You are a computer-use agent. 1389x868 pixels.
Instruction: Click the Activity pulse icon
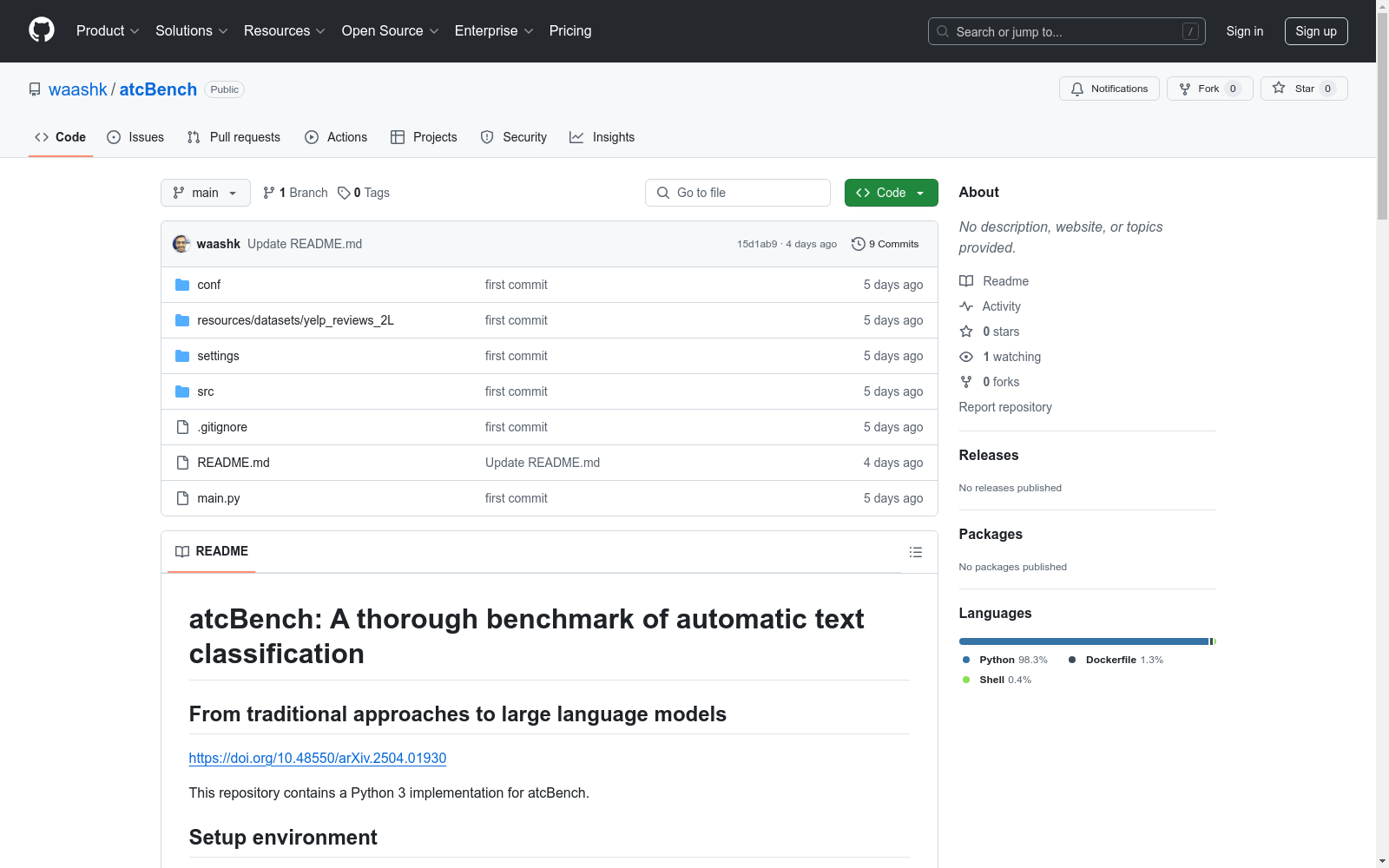966,306
